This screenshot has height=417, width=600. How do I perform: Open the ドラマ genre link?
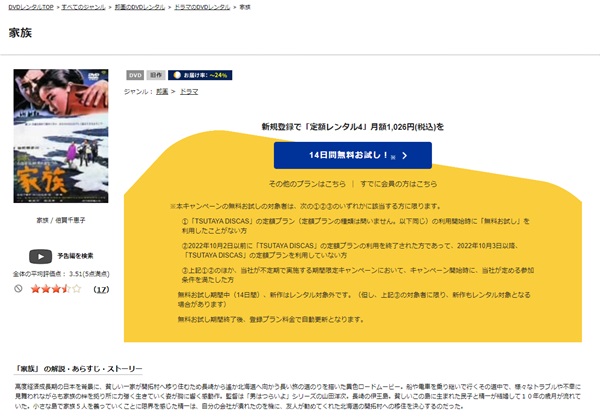(189, 91)
